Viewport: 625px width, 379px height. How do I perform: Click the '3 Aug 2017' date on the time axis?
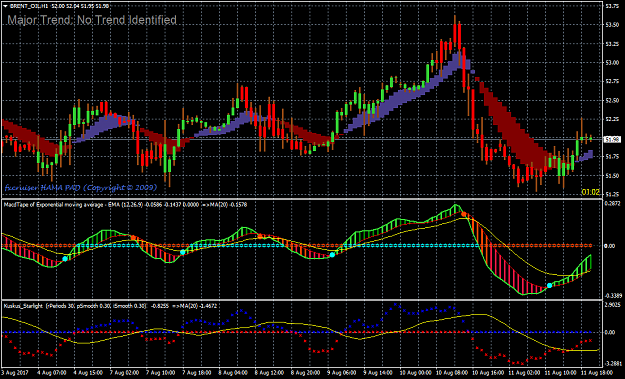(x=14, y=373)
